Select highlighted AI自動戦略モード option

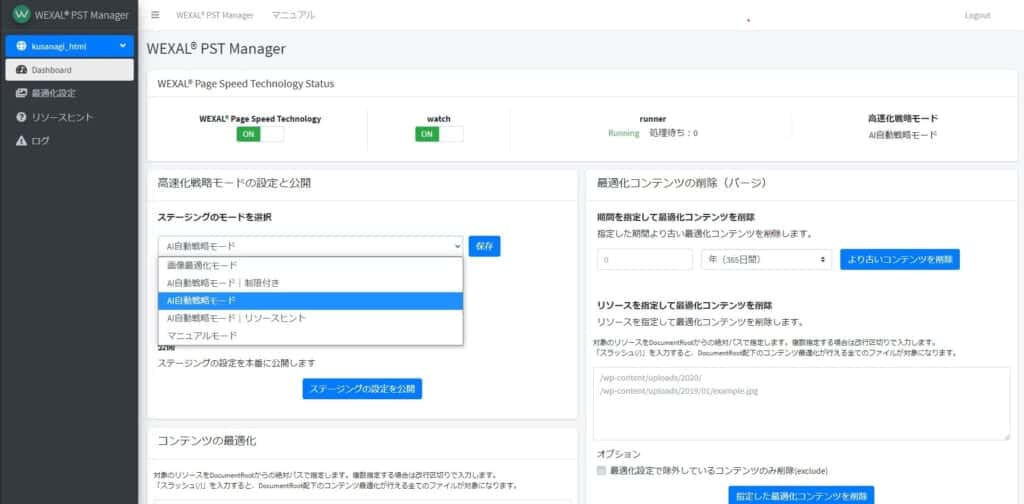coord(311,301)
